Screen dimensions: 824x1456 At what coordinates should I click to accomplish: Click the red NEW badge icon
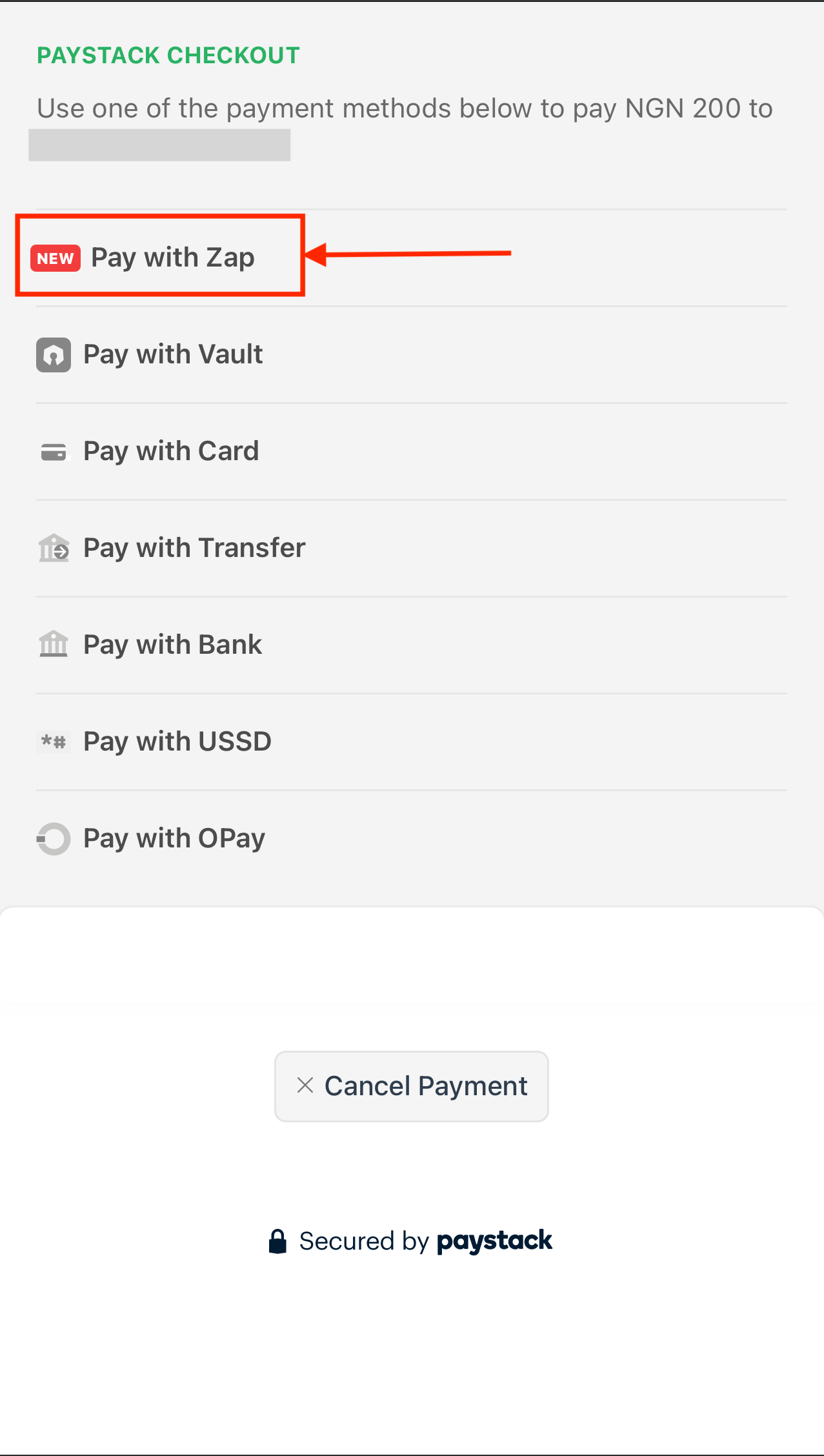tap(55, 258)
